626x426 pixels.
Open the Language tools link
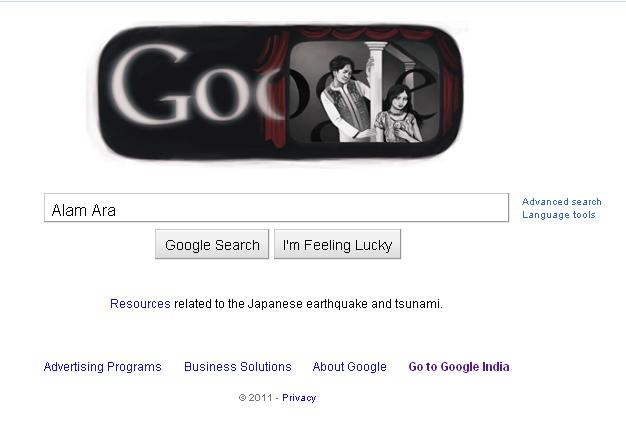point(559,215)
